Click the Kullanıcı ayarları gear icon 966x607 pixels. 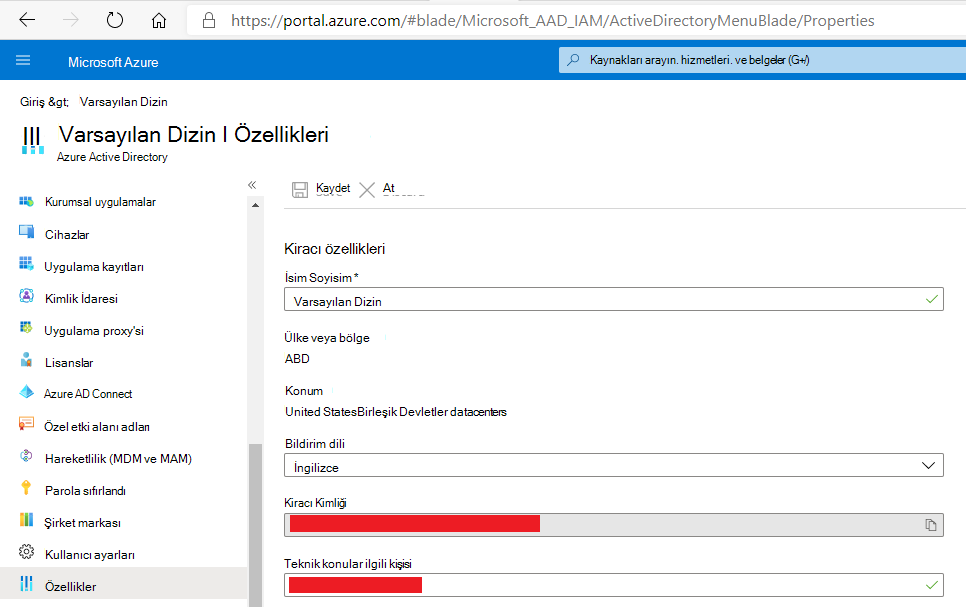(26, 552)
